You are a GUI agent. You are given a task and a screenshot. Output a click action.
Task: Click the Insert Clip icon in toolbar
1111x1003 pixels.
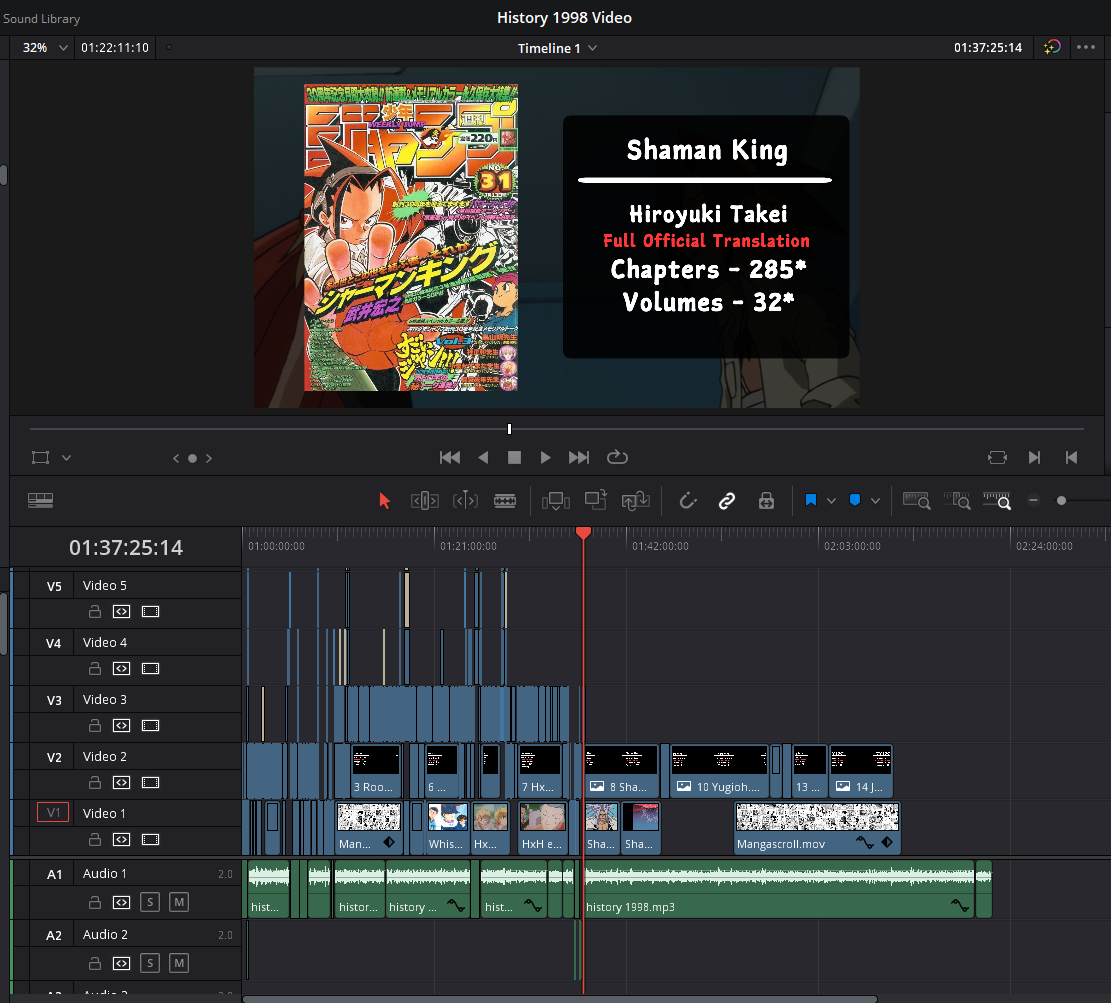pyautogui.click(x=555, y=501)
